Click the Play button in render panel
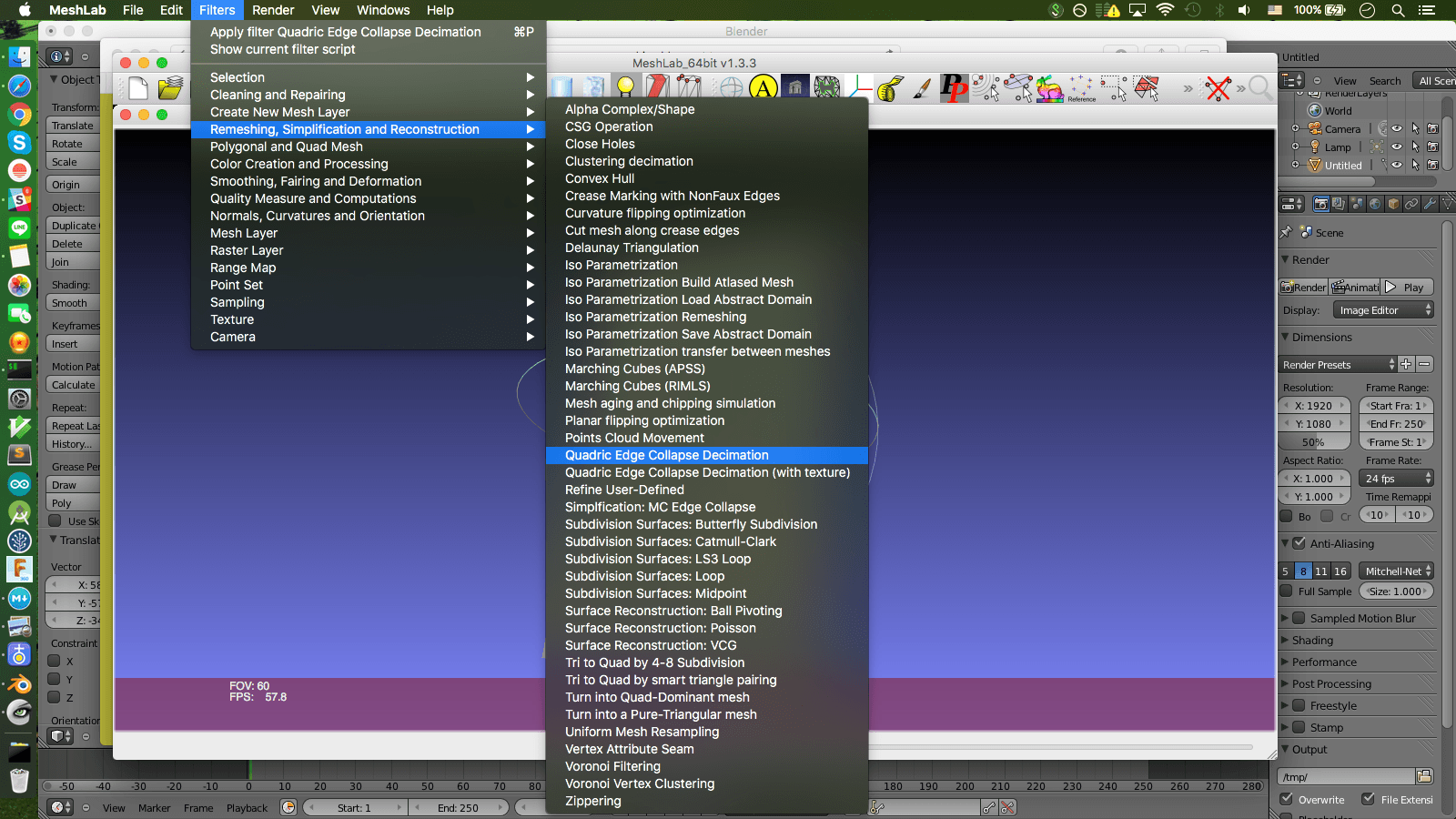The width and height of the screenshot is (1456, 819). click(x=1408, y=287)
